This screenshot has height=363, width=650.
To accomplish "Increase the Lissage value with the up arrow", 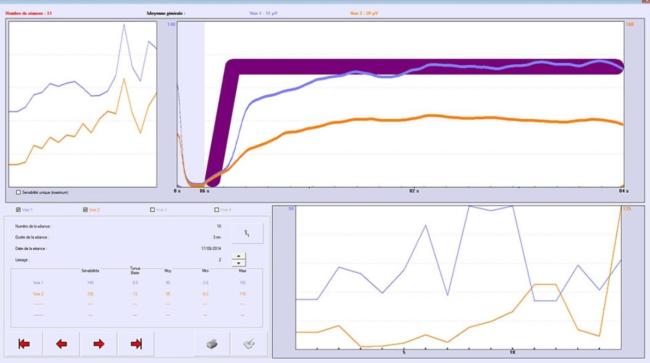I will [238, 256].
